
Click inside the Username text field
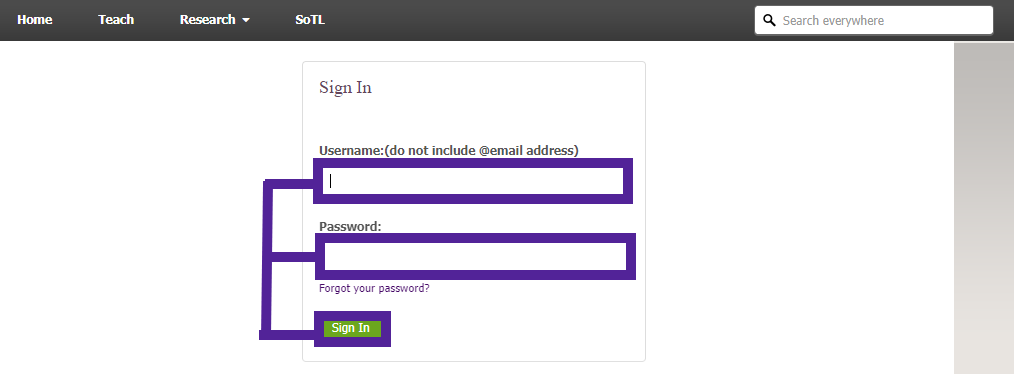473,181
